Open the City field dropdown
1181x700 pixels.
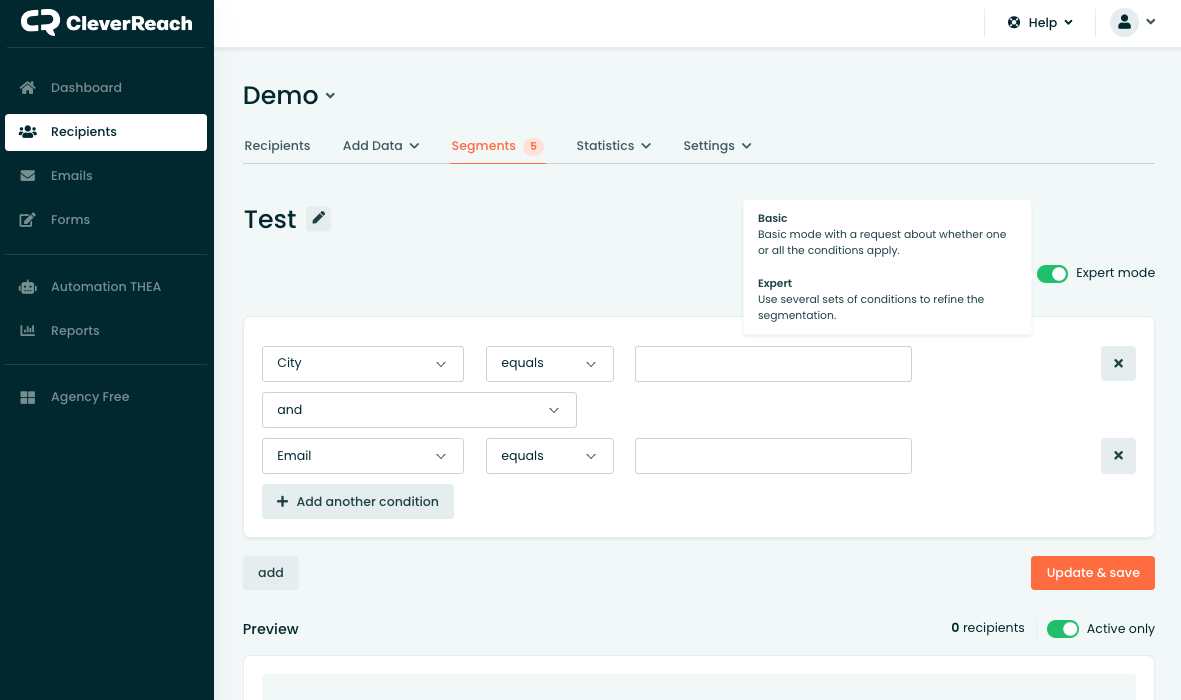coord(362,364)
